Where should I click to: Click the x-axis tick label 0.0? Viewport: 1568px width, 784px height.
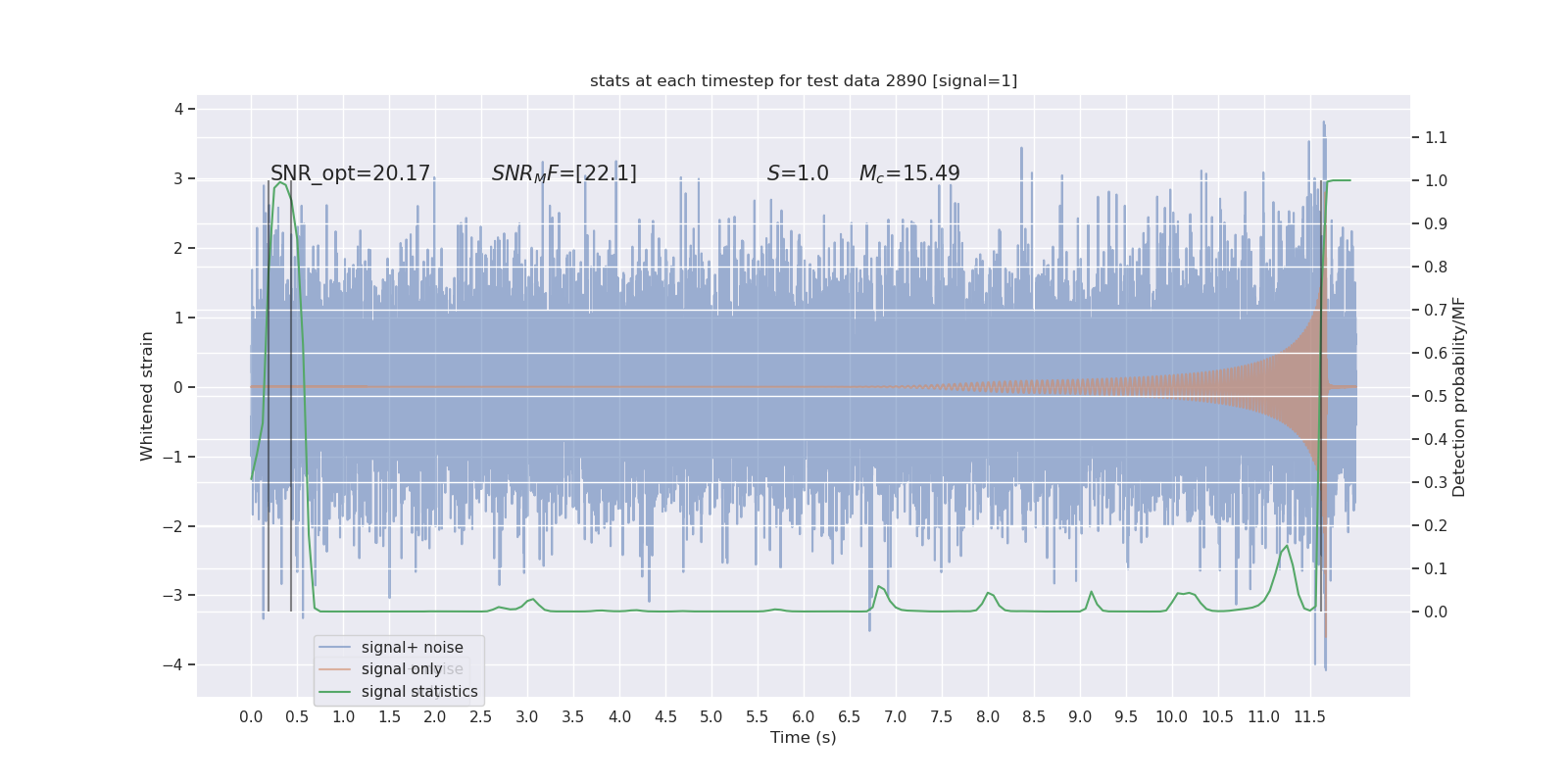point(251,716)
